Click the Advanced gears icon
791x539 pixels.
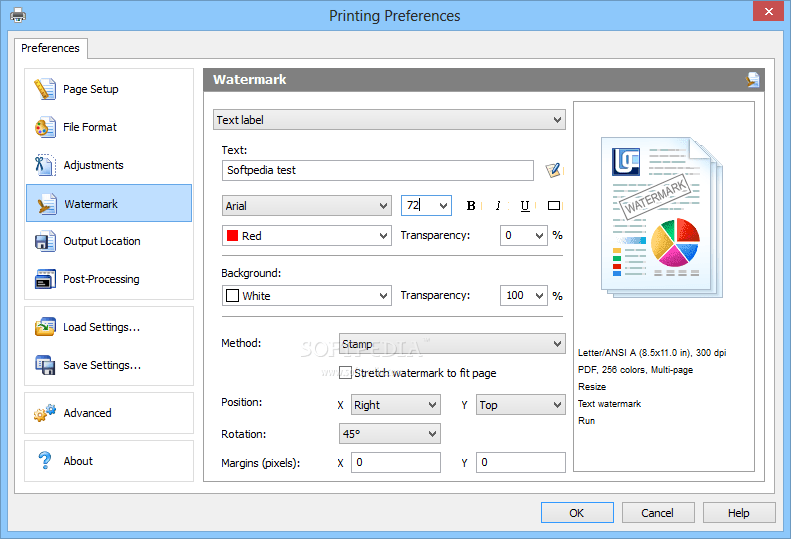pos(45,413)
